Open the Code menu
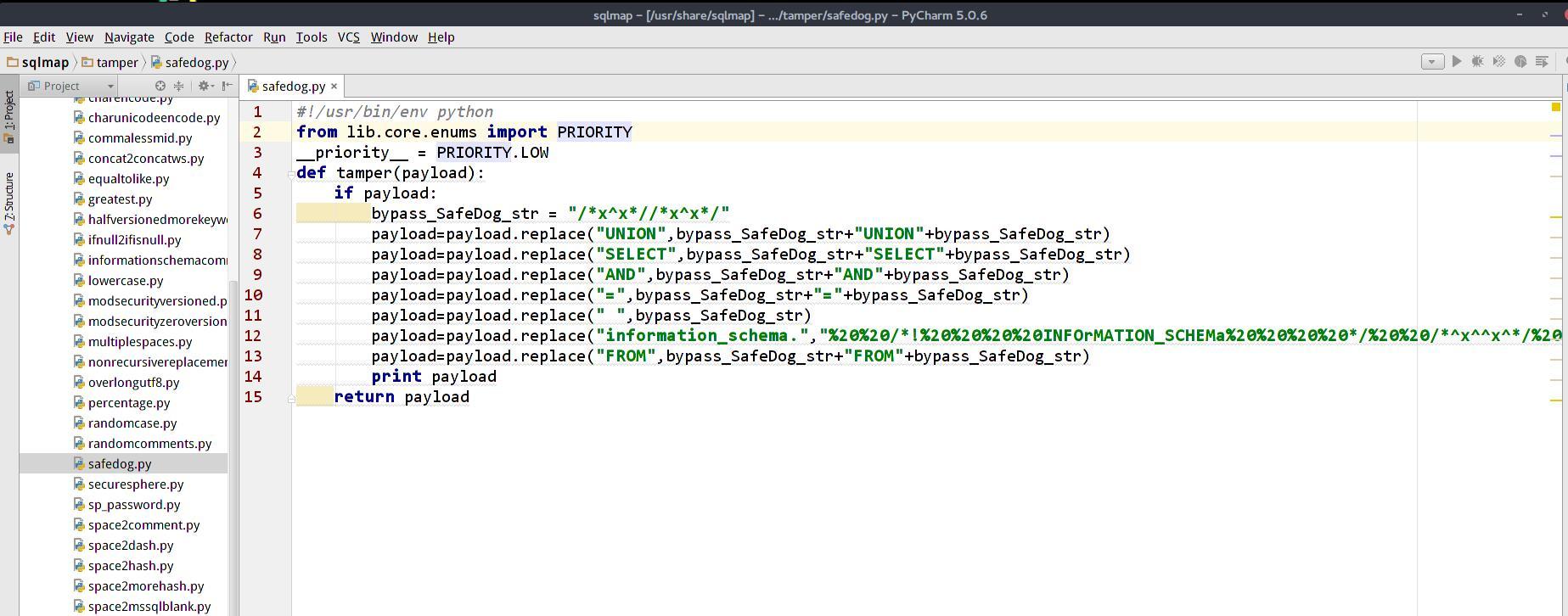Viewport: 1568px width, 616px height. coord(179,37)
